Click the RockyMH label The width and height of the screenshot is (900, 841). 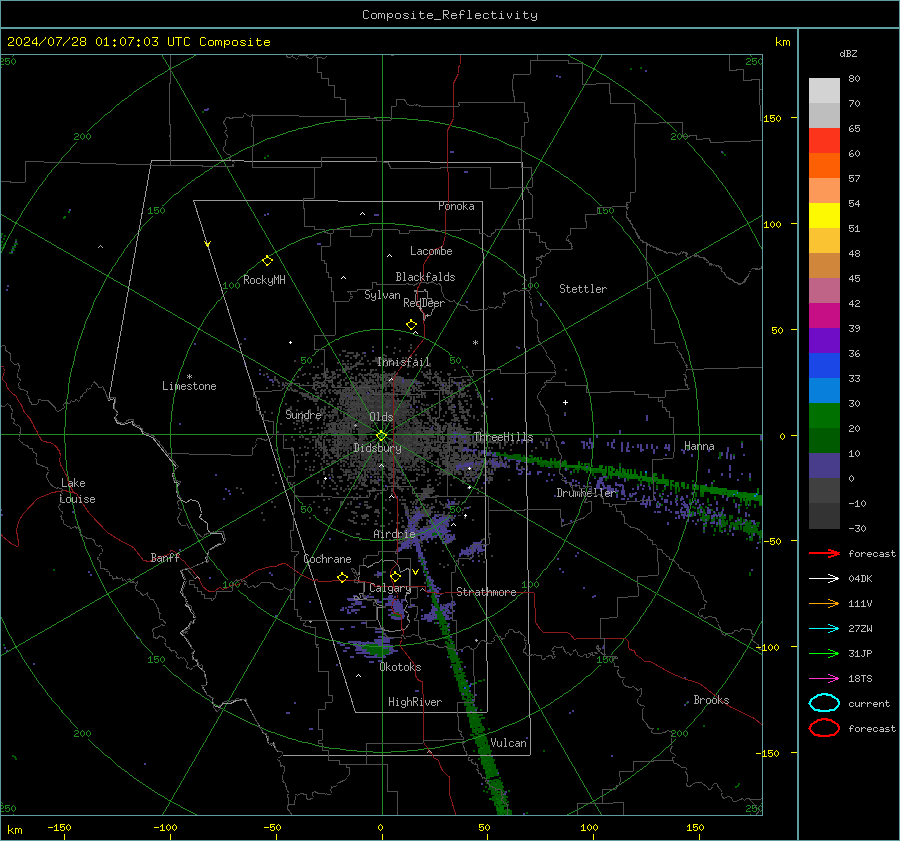tap(264, 280)
